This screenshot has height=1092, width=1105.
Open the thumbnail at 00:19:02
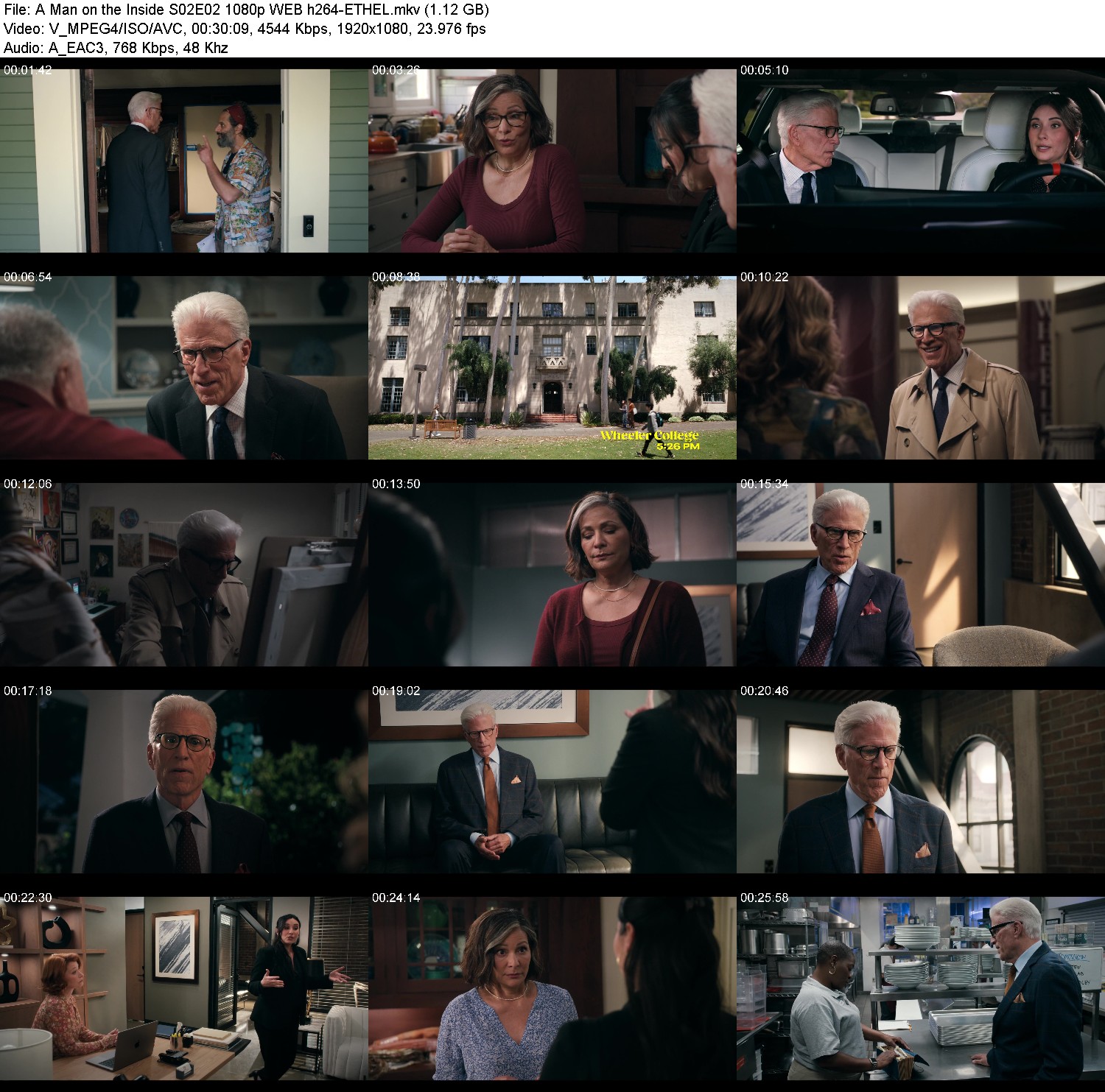click(552, 781)
